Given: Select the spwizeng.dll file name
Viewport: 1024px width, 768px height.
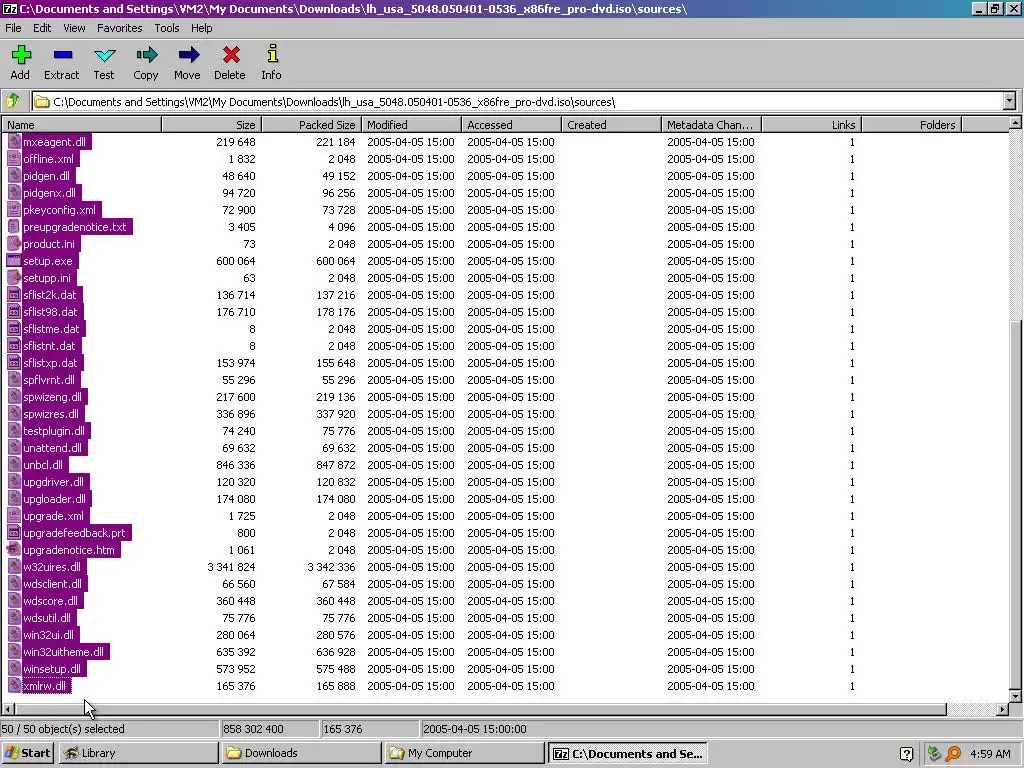Looking at the screenshot, I should point(53,397).
